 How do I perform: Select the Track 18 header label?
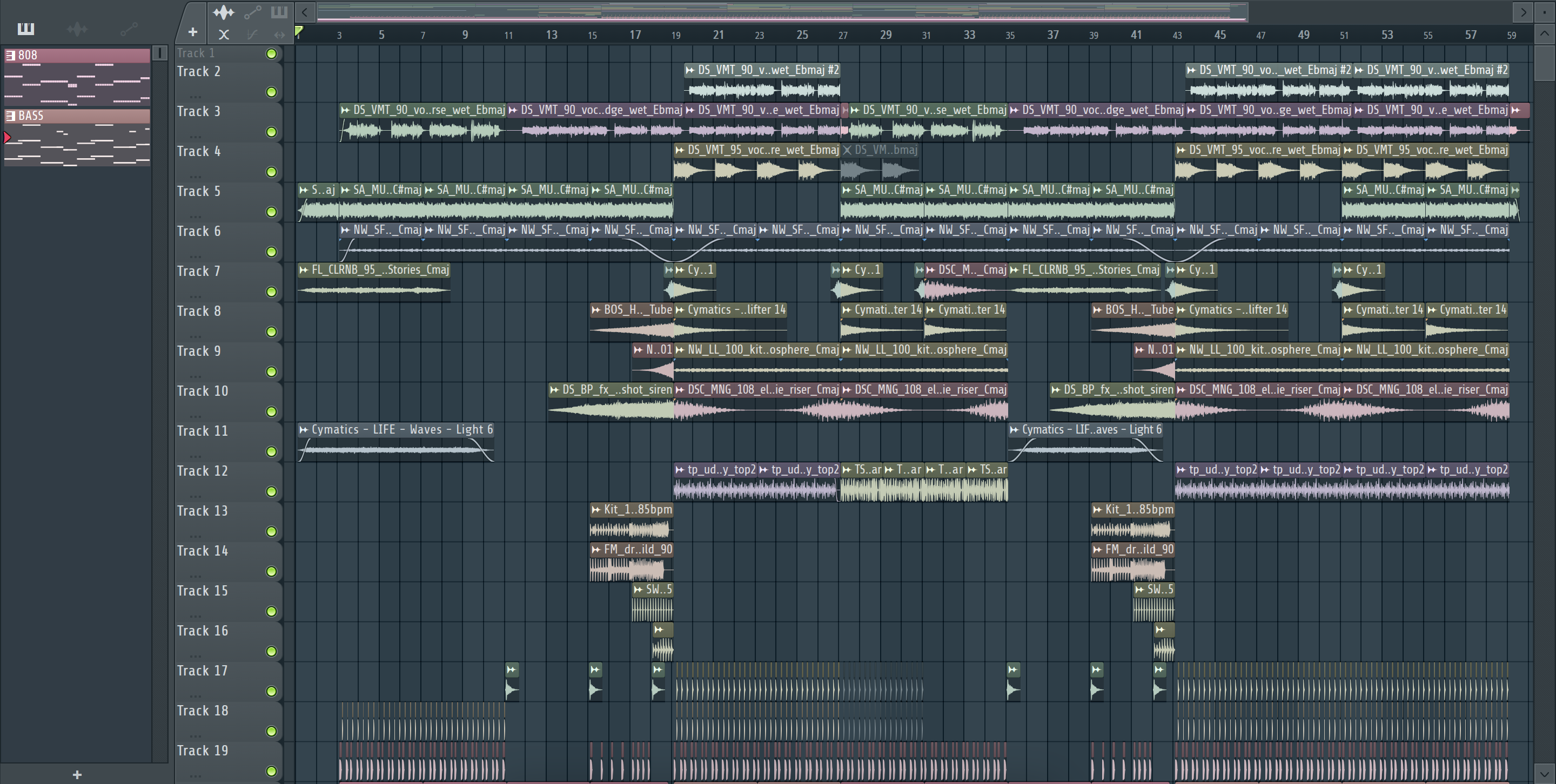click(x=203, y=711)
